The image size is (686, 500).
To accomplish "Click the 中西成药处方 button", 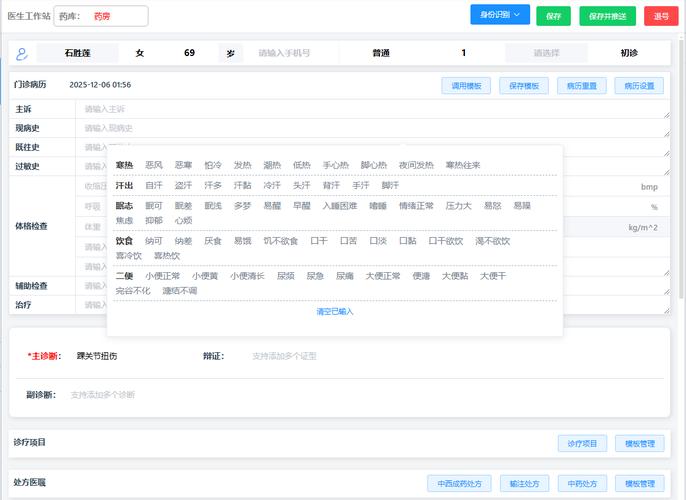I will (459, 484).
